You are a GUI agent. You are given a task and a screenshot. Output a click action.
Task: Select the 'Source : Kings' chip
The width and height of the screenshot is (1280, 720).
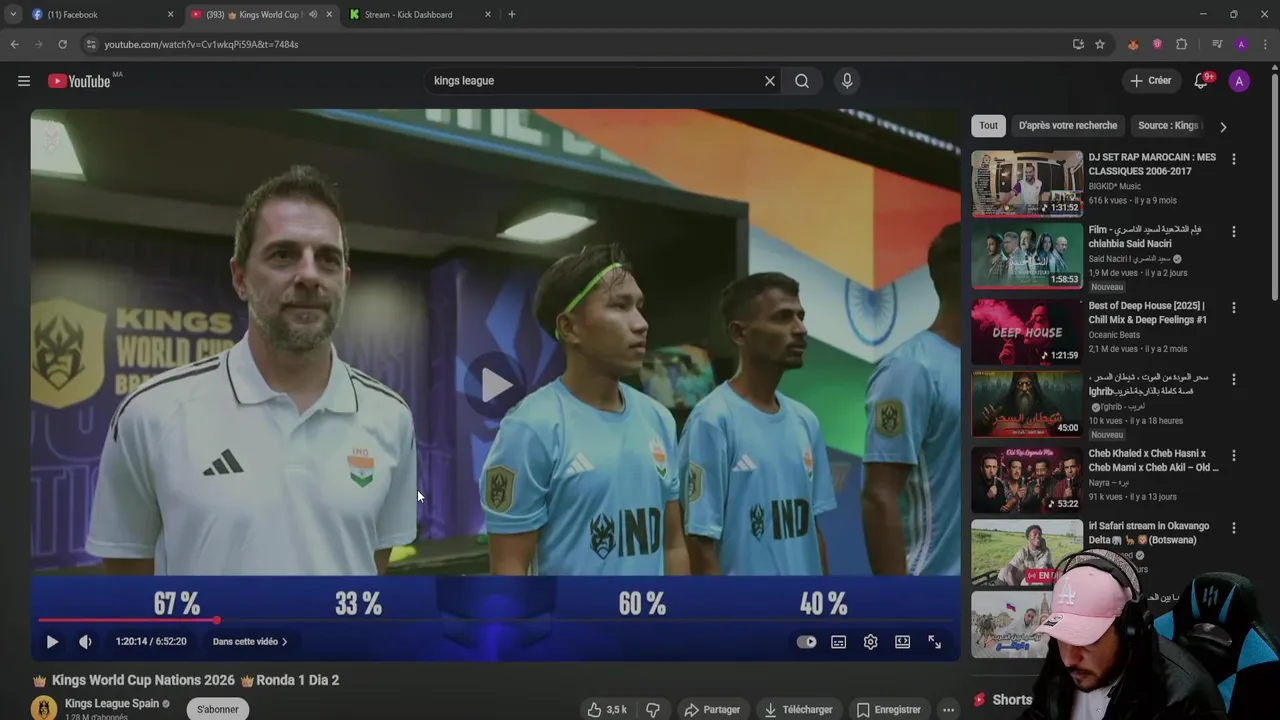1168,126
